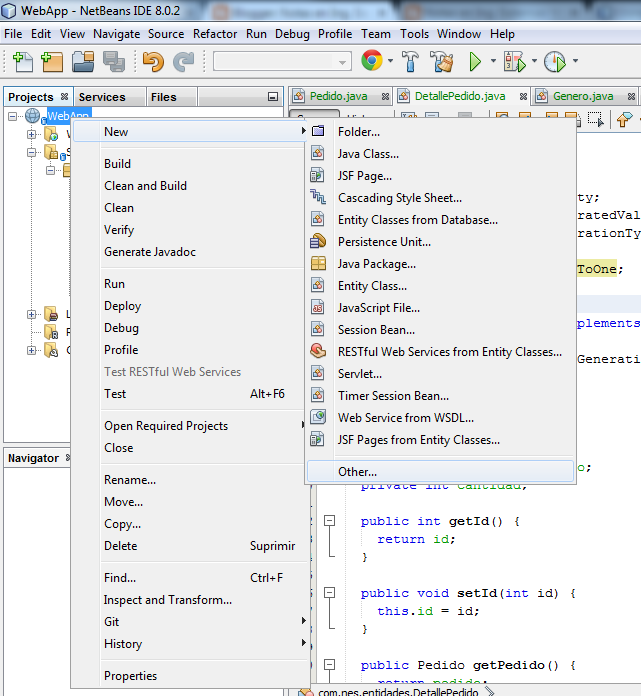641x696 pixels.
Task: Close the Projects panel tab
Action: [x=64, y=96]
